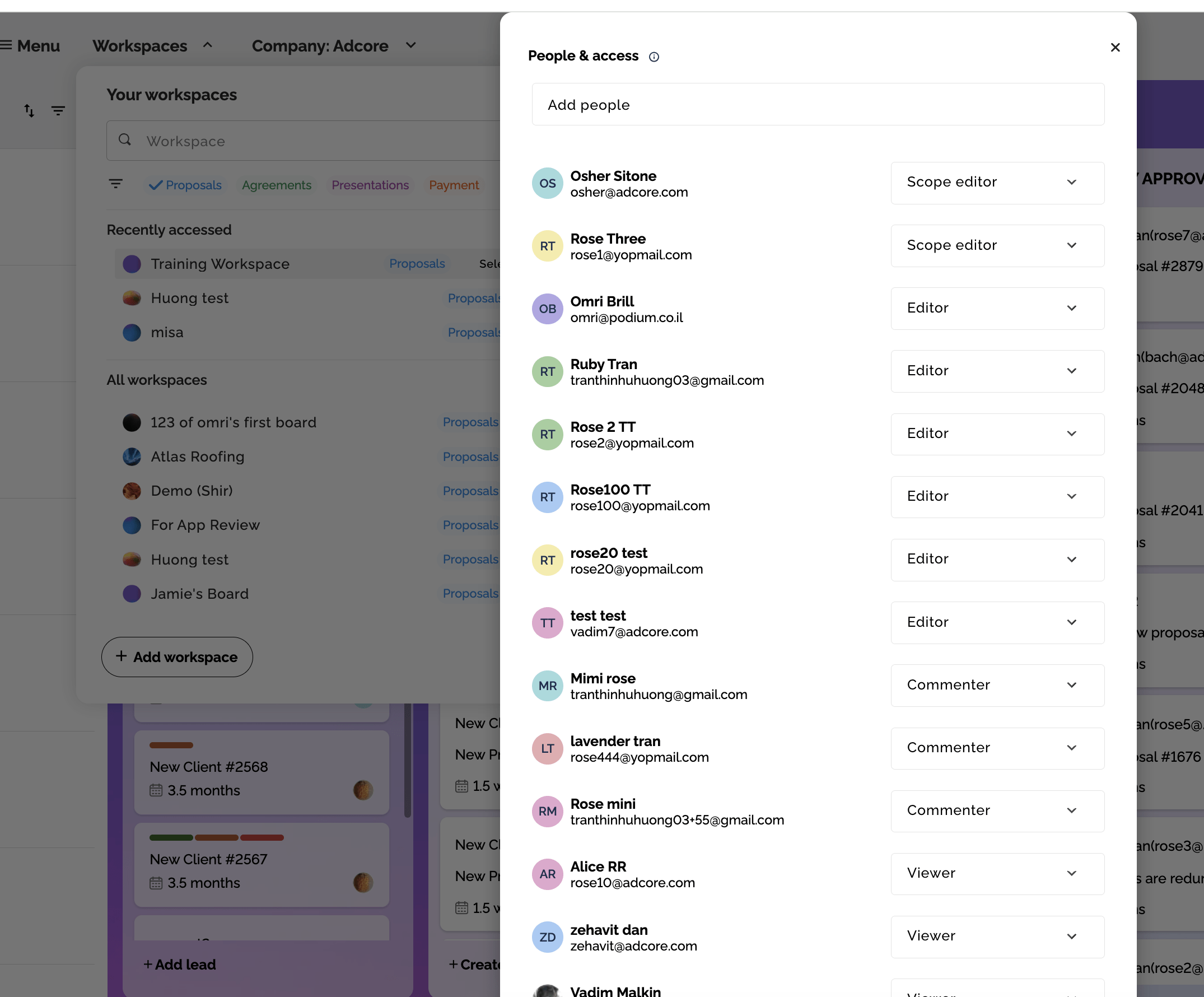The height and width of the screenshot is (997, 1204).
Task: Toggle the Presentations filter tag
Action: click(x=370, y=185)
